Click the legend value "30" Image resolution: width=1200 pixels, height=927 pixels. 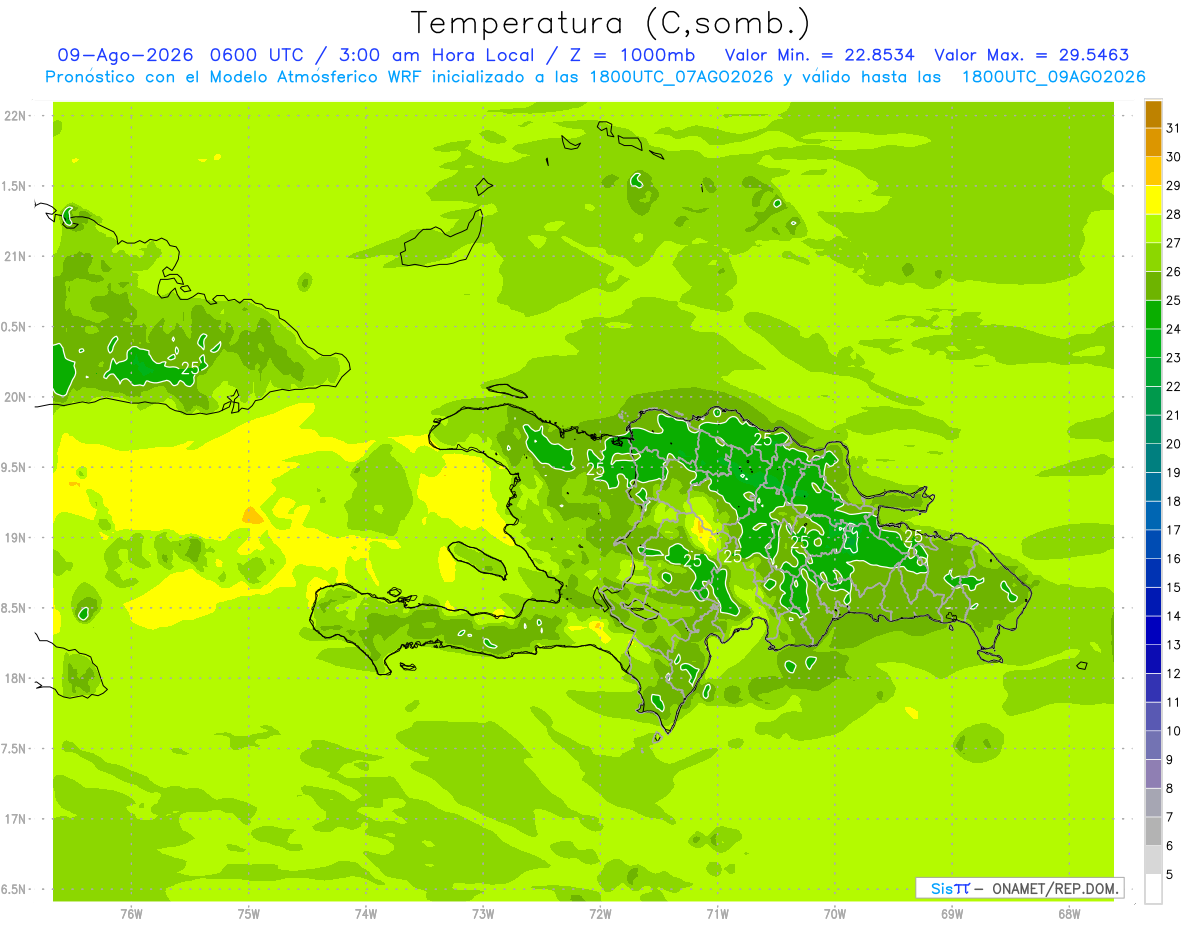click(x=1174, y=157)
